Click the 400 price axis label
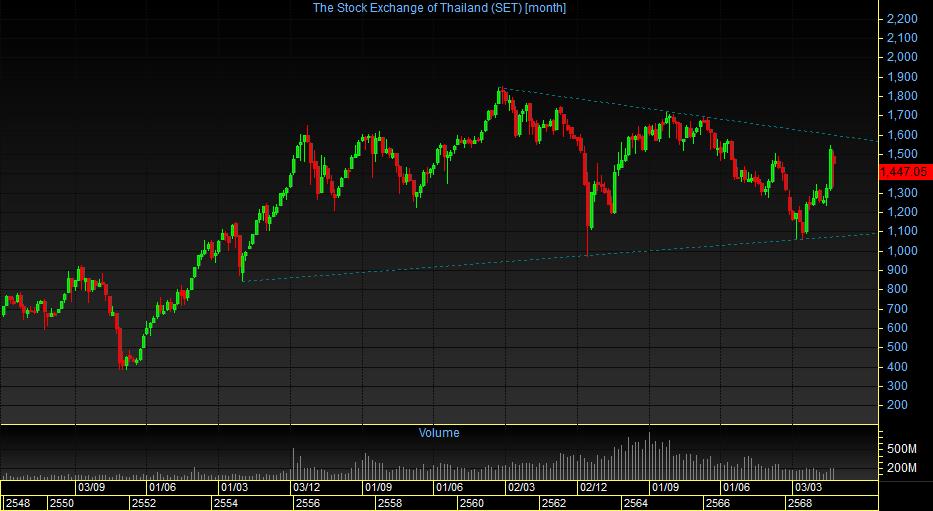Image resolution: width=933 pixels, height=511 pixels. [896, 366]
